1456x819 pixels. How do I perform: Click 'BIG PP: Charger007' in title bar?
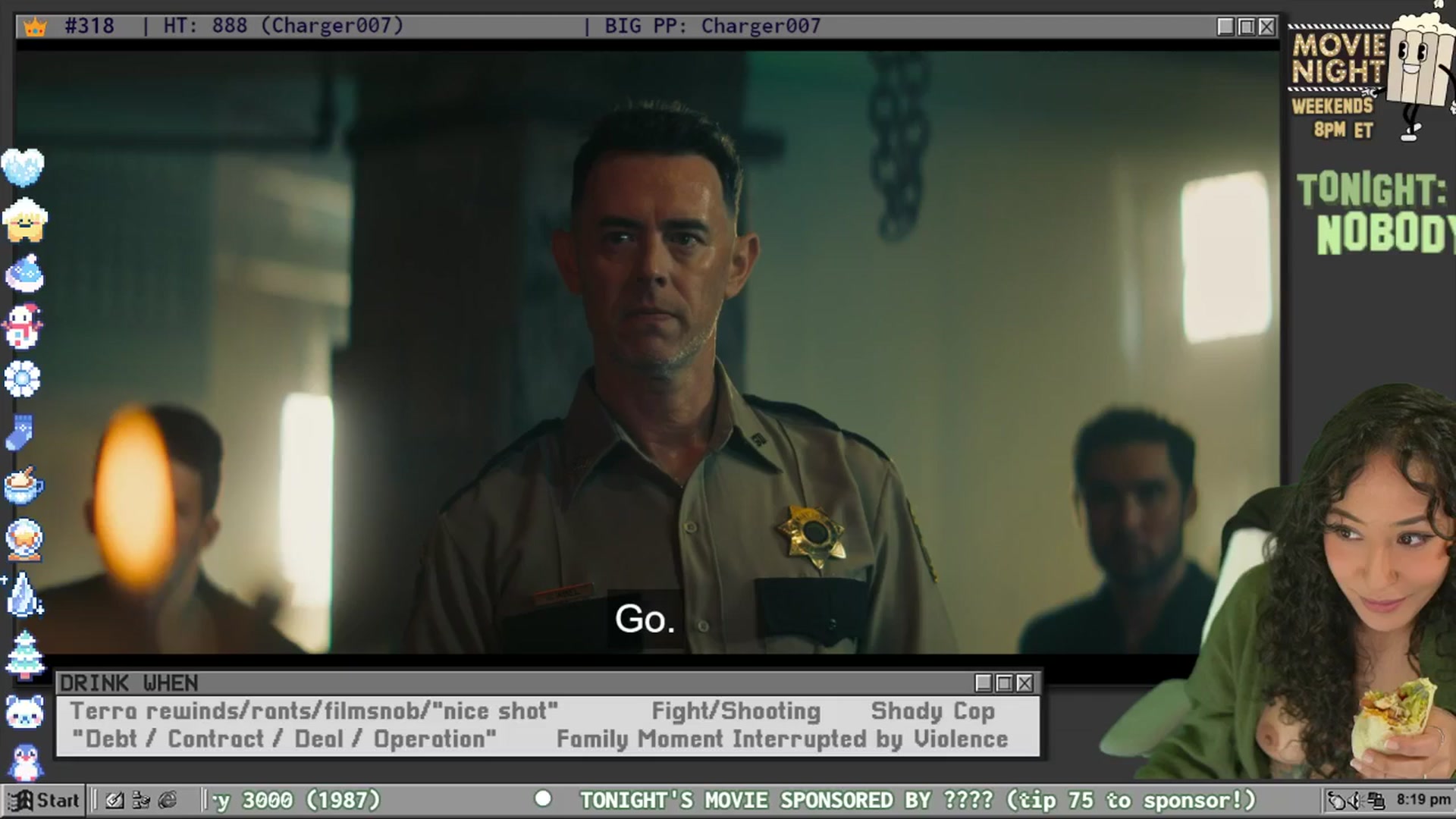(712, 26)
